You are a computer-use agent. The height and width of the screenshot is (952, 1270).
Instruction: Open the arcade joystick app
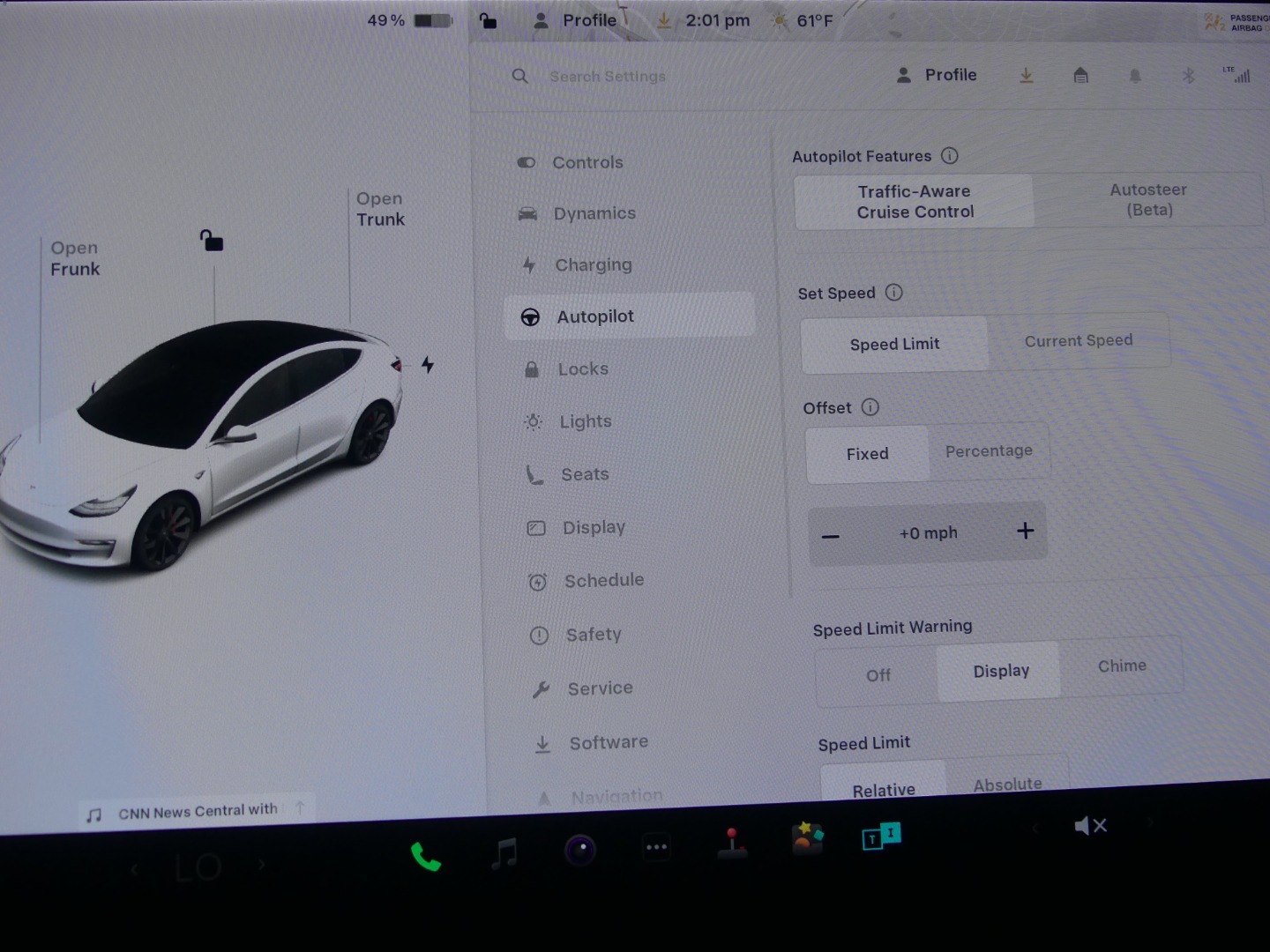point(731,843)
